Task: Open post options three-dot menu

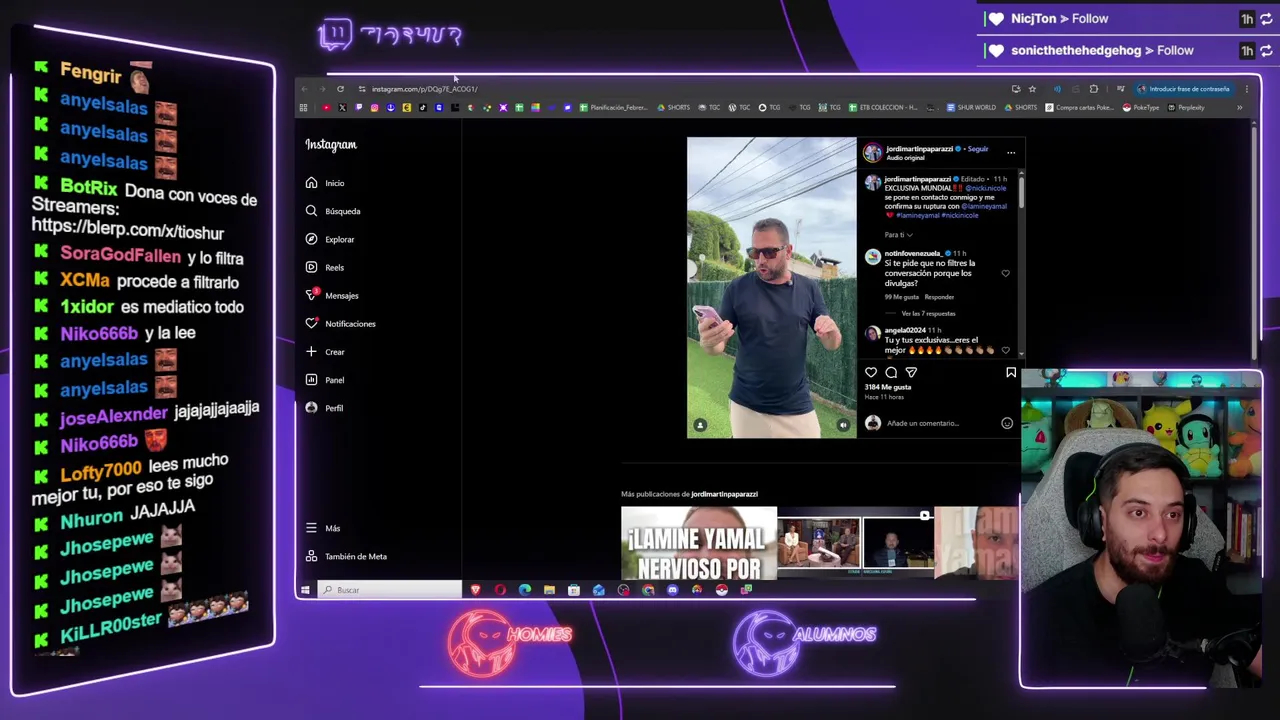Action: [1011, 153]
